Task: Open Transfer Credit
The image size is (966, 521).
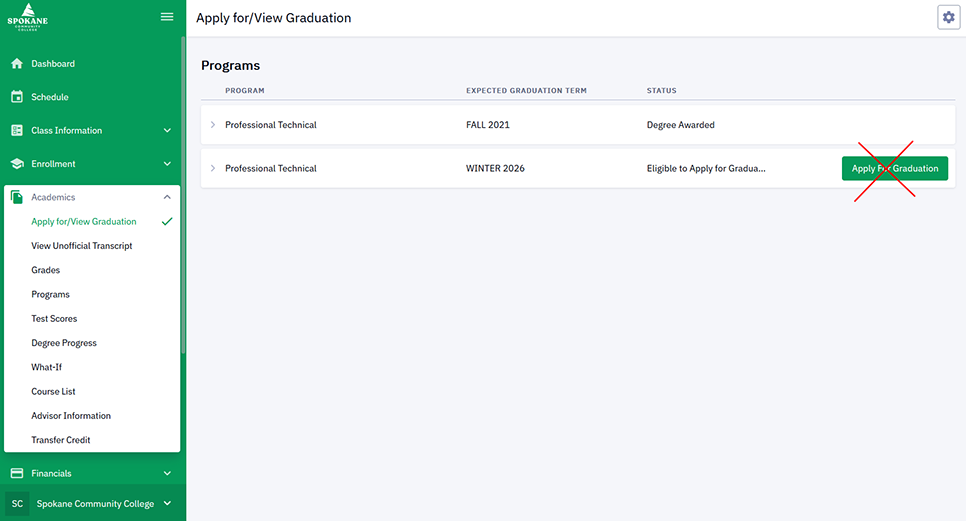Action: pyautogui.click(x=61, y=440)
